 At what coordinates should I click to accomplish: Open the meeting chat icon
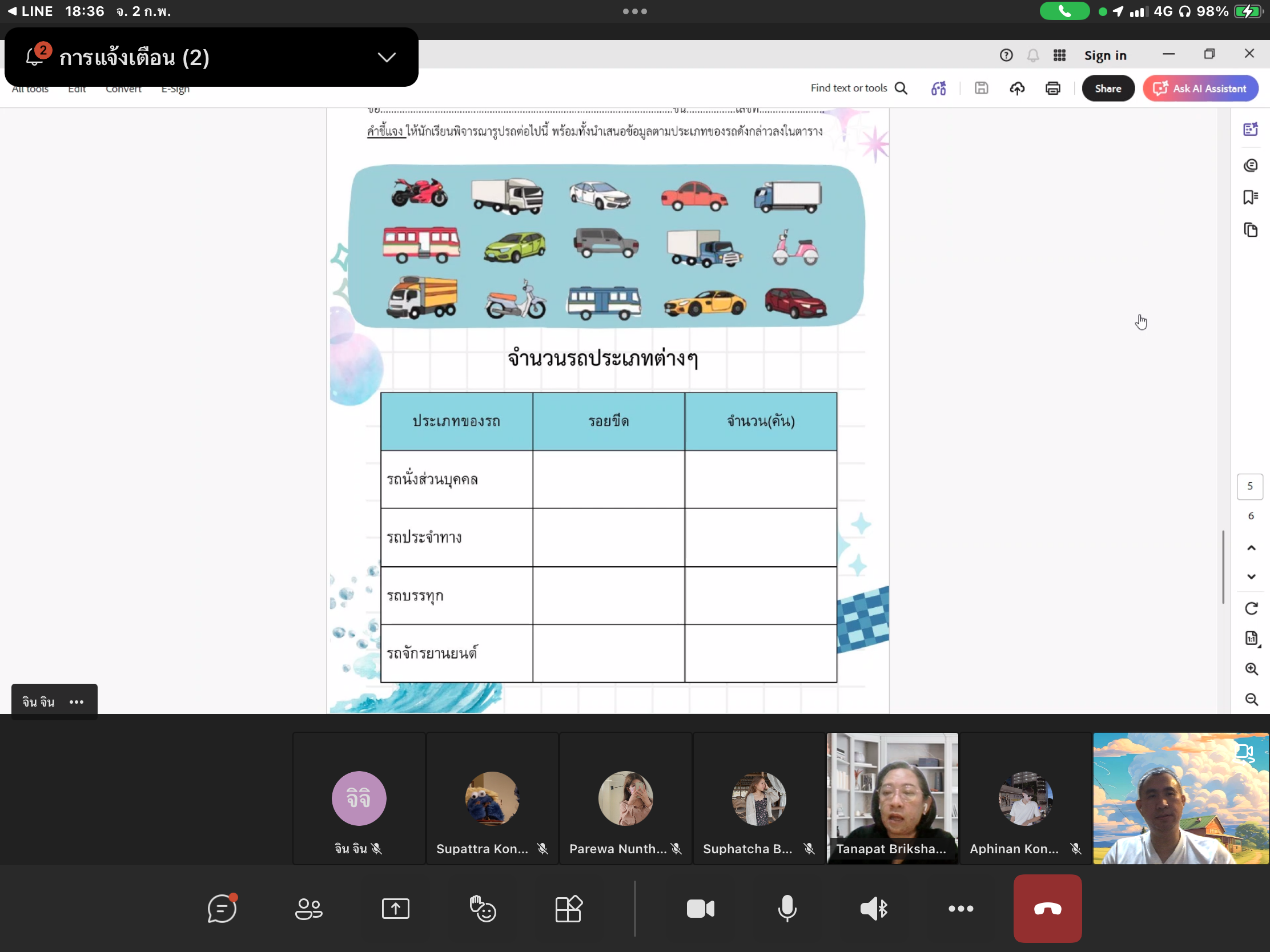click(x=222, y=909)
